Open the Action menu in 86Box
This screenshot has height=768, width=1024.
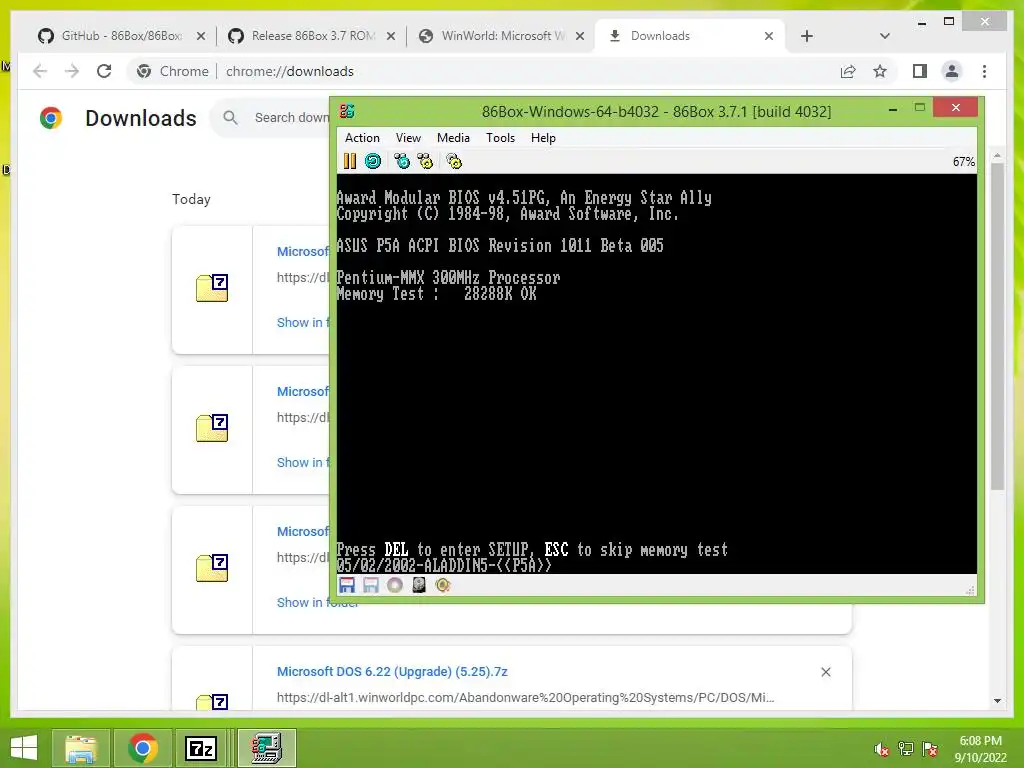(362, 138)
